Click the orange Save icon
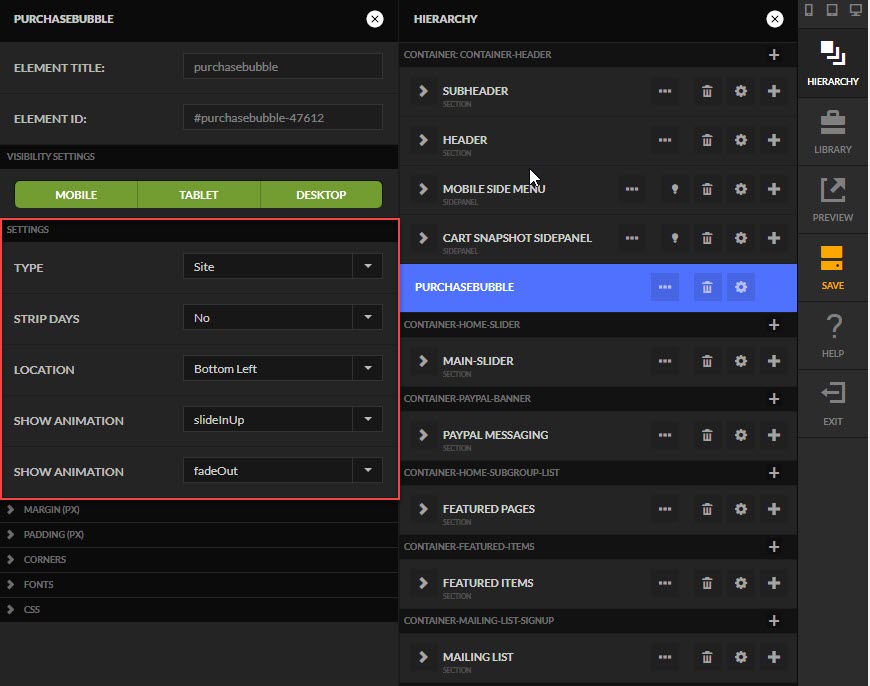Viewport: 870px width, 686px height. [832, 268]
